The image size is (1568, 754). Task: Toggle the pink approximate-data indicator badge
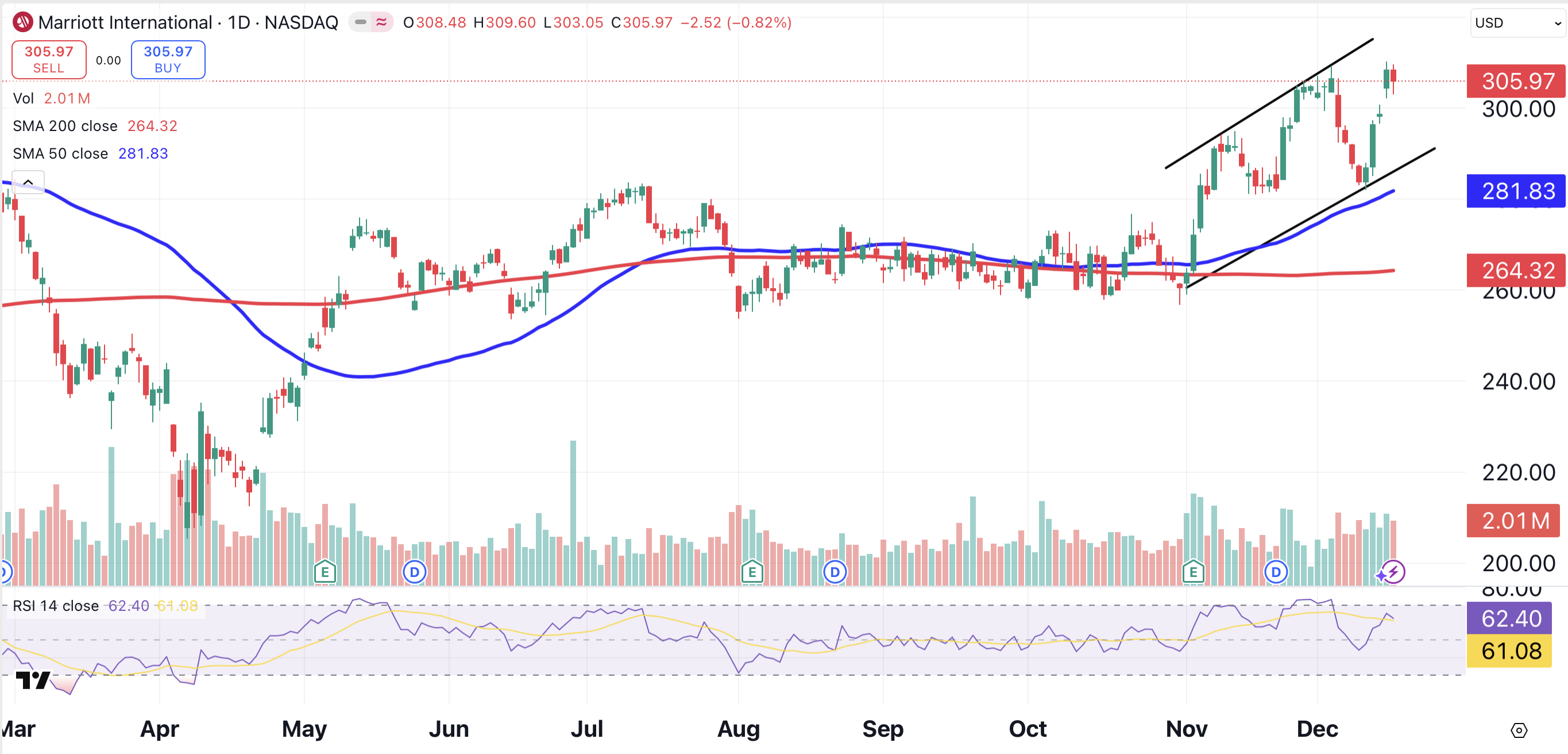point(381,22)
